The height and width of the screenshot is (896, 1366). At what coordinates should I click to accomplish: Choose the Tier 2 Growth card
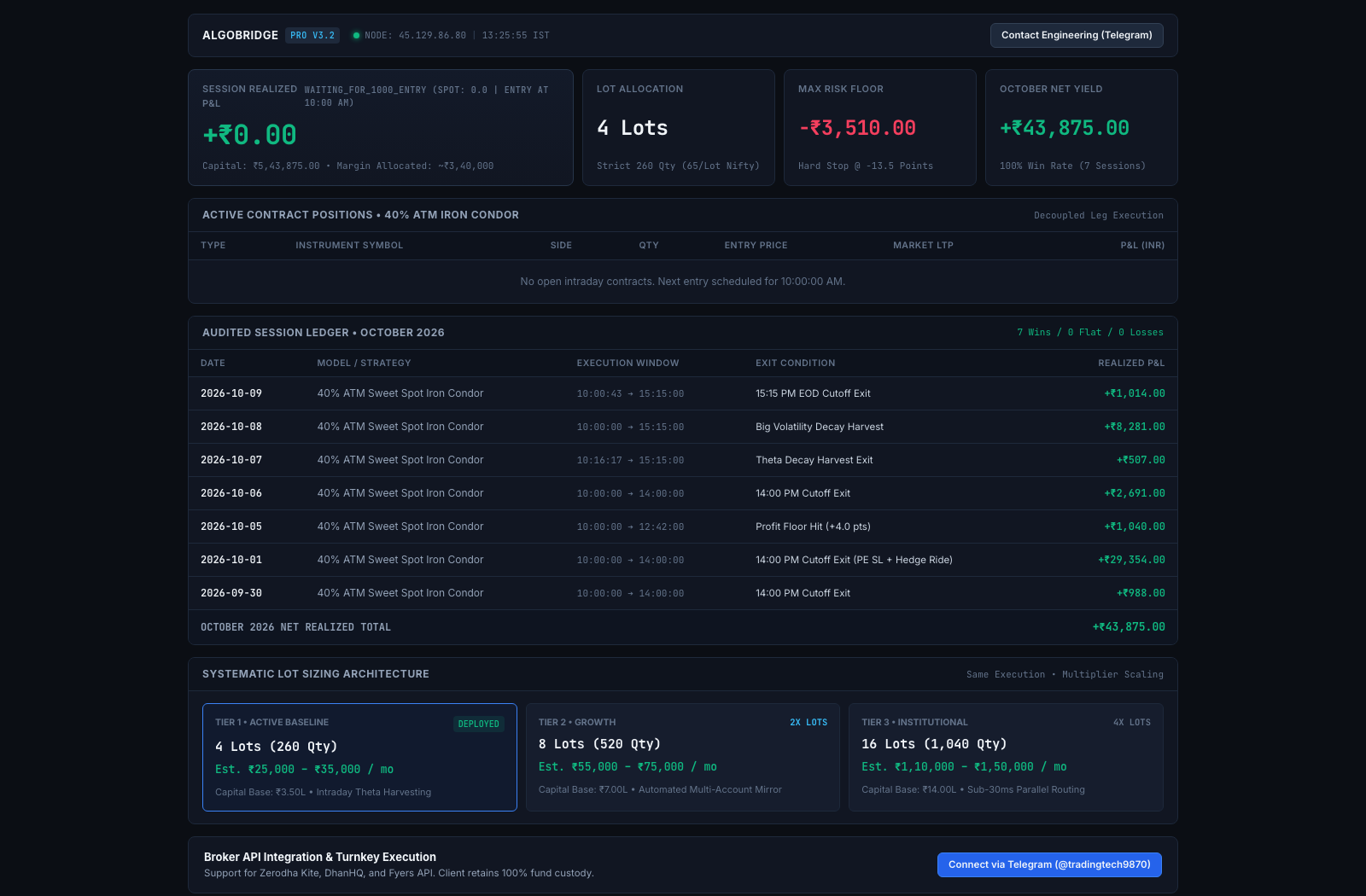coord(683,757)
